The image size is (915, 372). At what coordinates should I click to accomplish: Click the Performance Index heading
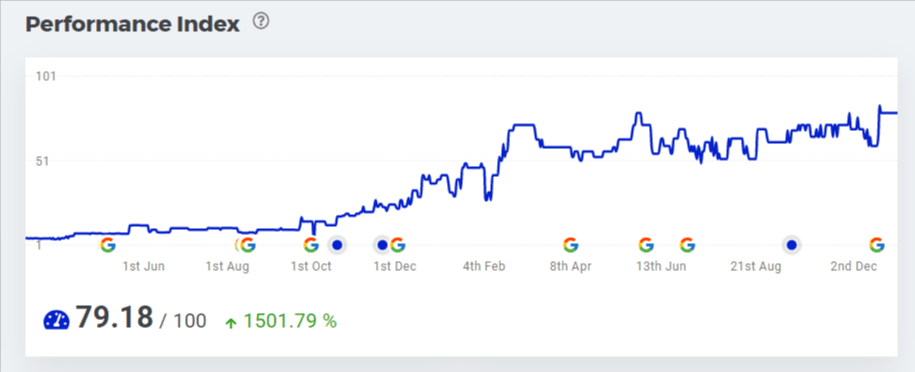132,24
